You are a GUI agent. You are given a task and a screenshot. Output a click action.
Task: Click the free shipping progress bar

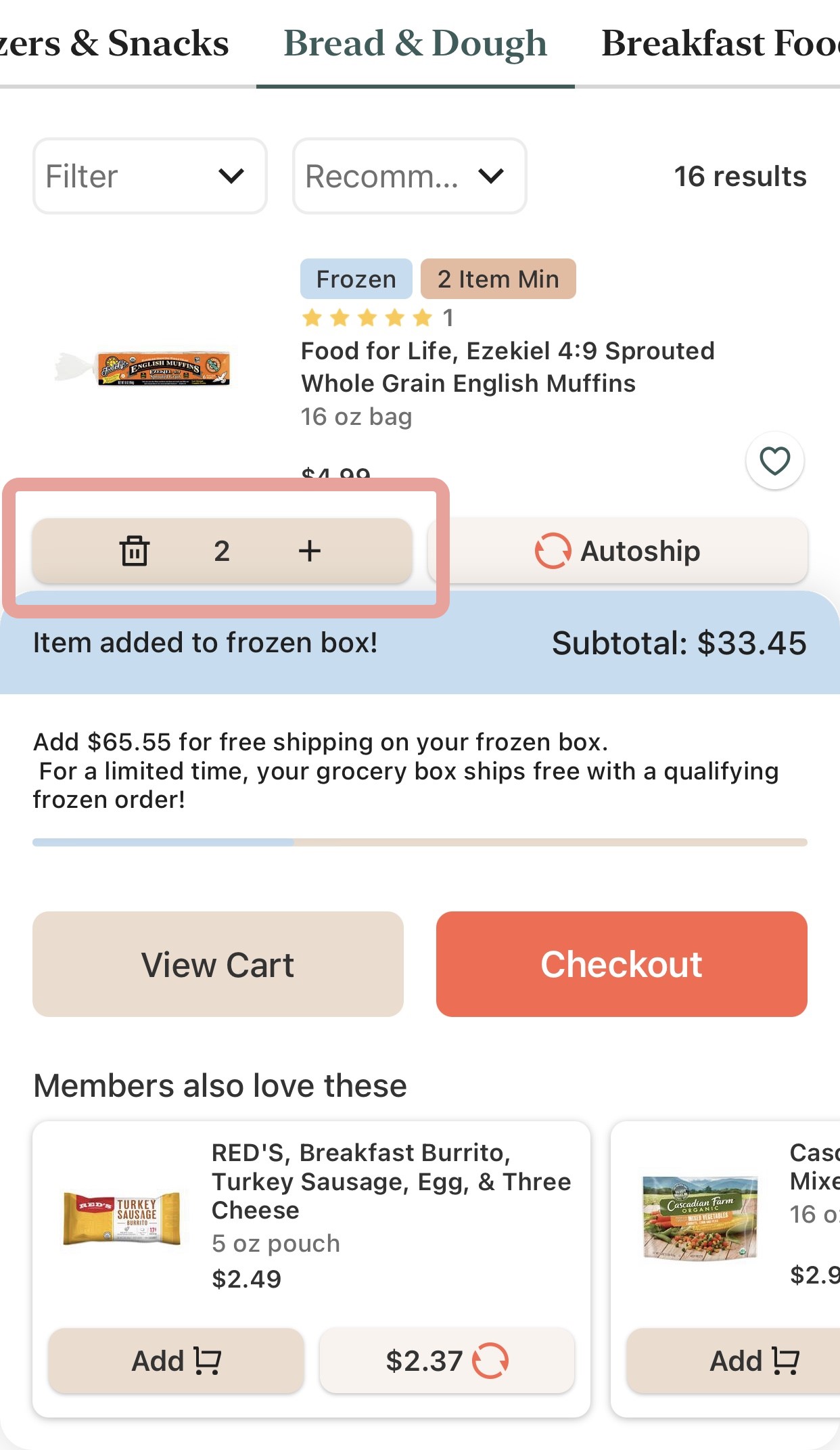tap(420, 841)
